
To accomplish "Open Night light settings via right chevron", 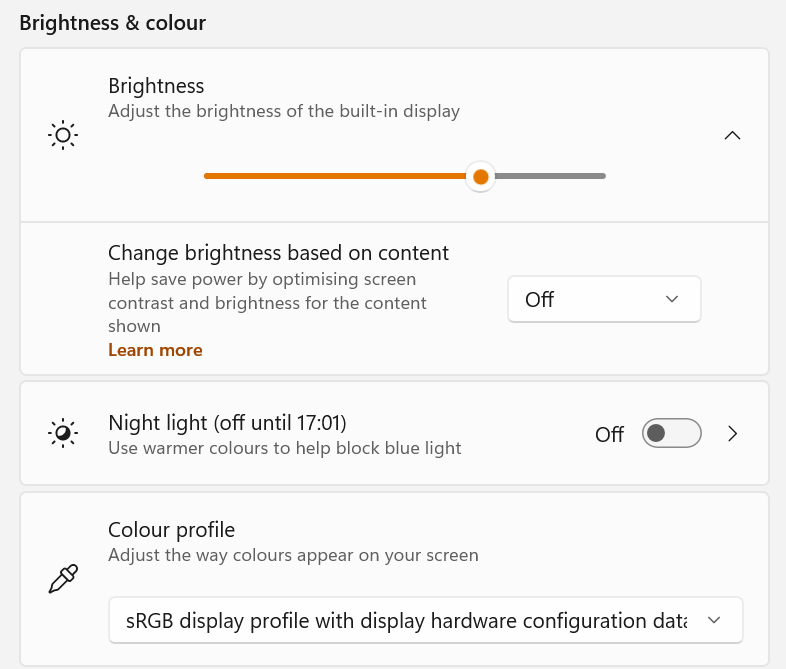I will [732, 433].
